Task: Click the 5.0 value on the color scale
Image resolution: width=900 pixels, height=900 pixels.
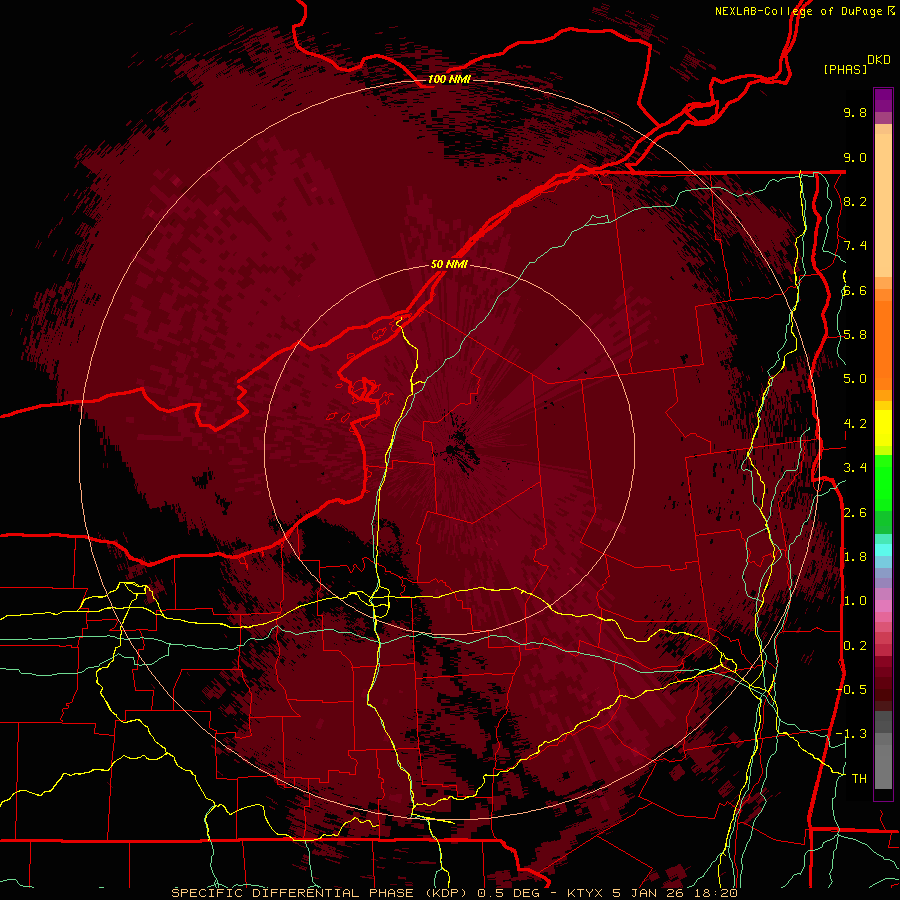Action: [855, 379]
